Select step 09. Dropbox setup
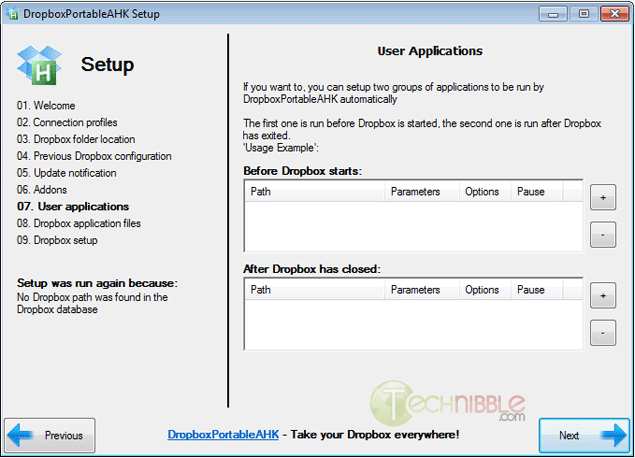The width and height of the screenshot is (635, 458). [x=57, y=240]
